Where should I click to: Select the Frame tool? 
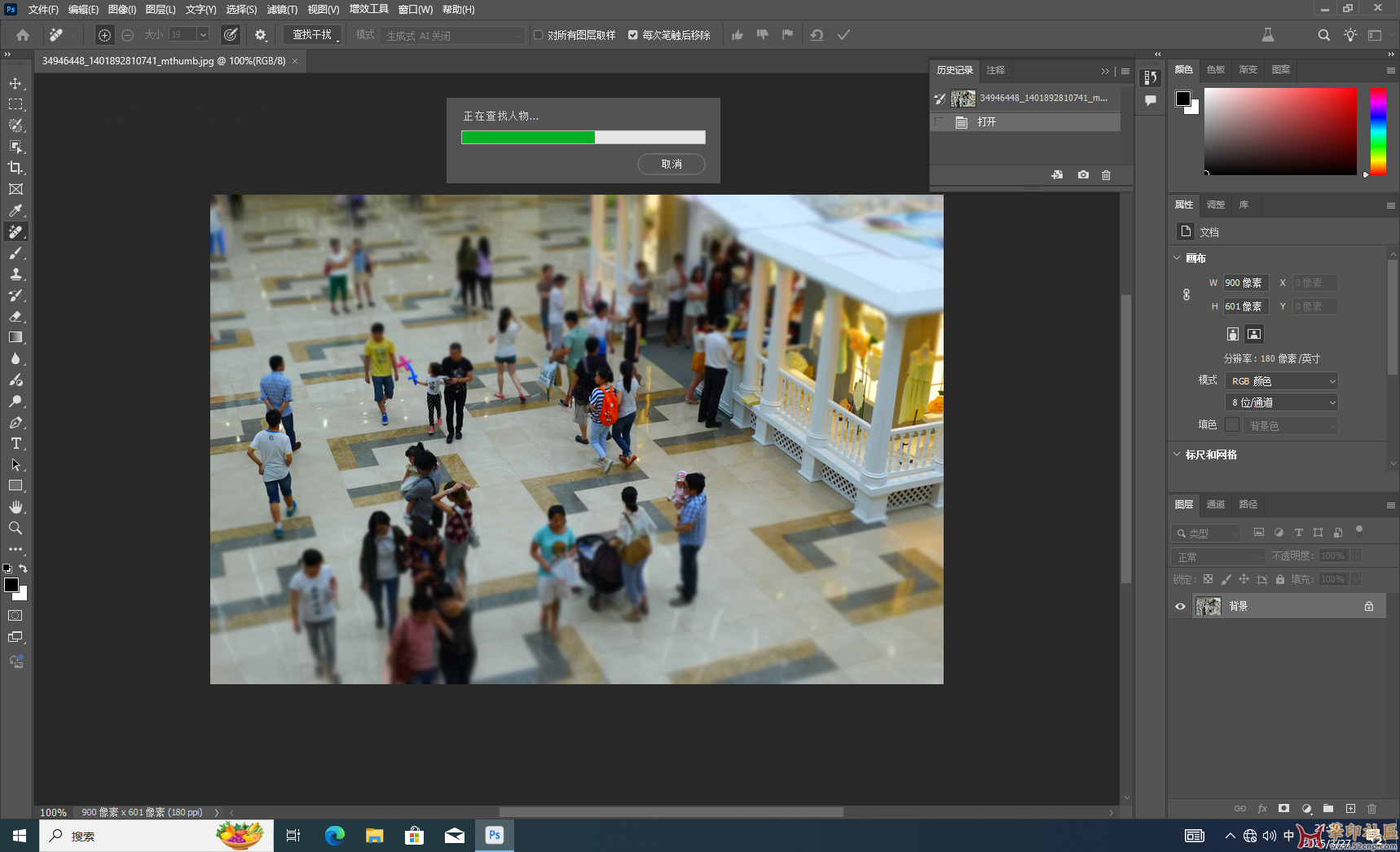[x=15, y=189]
